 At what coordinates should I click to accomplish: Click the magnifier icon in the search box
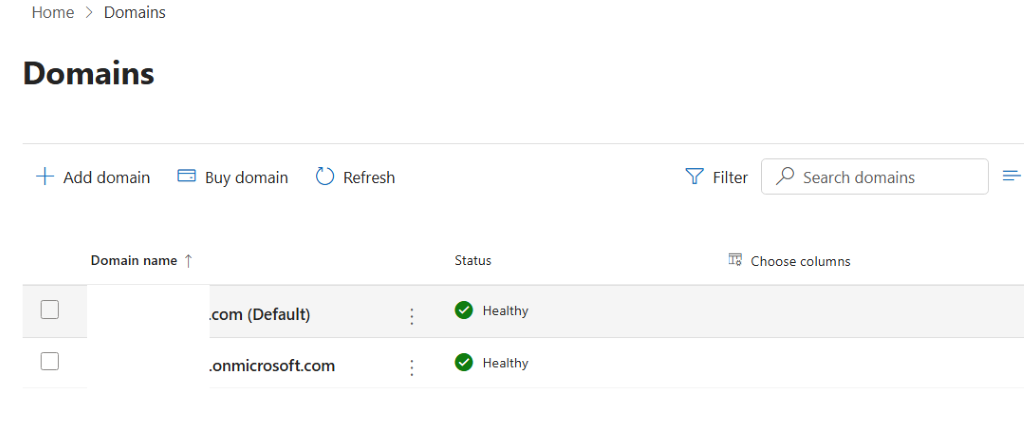(x=784, y=176)
